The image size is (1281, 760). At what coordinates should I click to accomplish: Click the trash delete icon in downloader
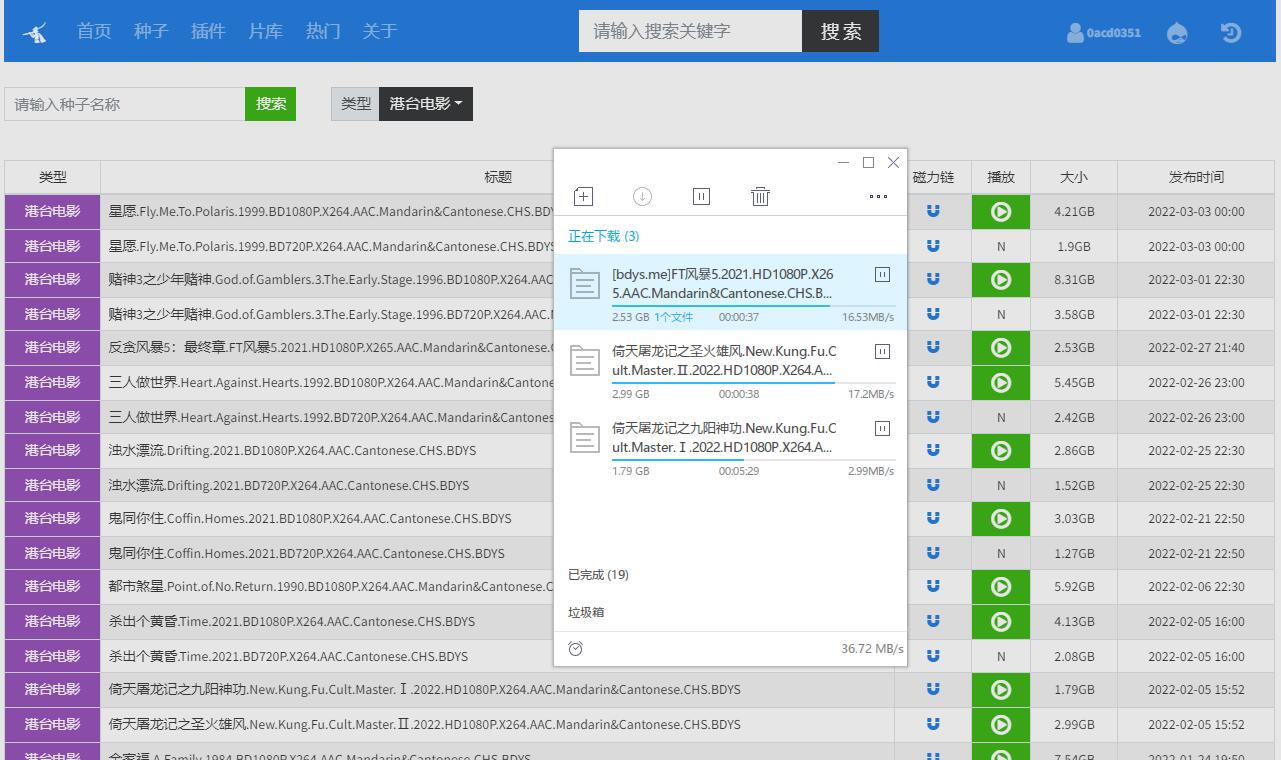pyautogui.click(x=760, y=197)
